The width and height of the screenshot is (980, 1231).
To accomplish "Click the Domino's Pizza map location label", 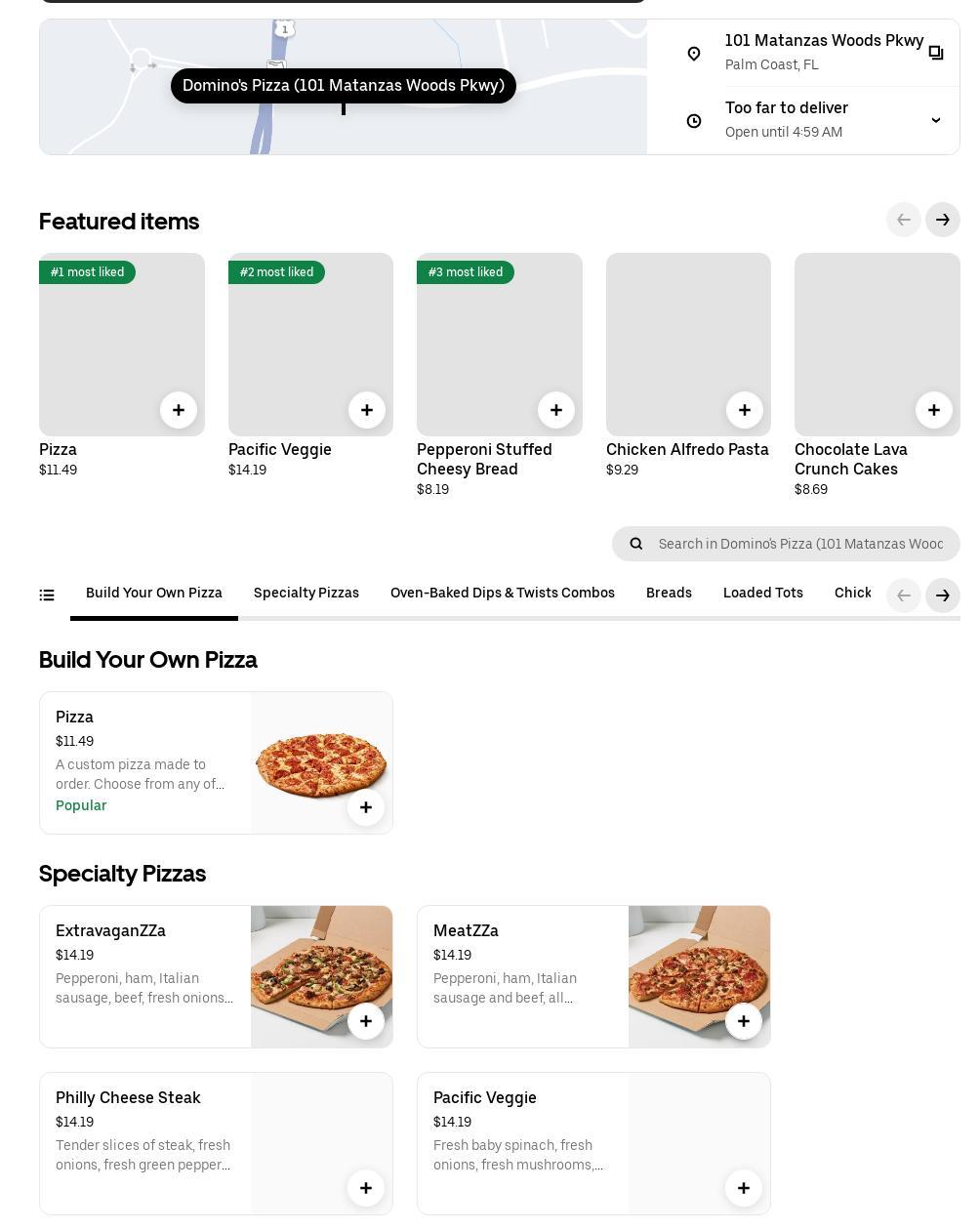I will point(344,86).
